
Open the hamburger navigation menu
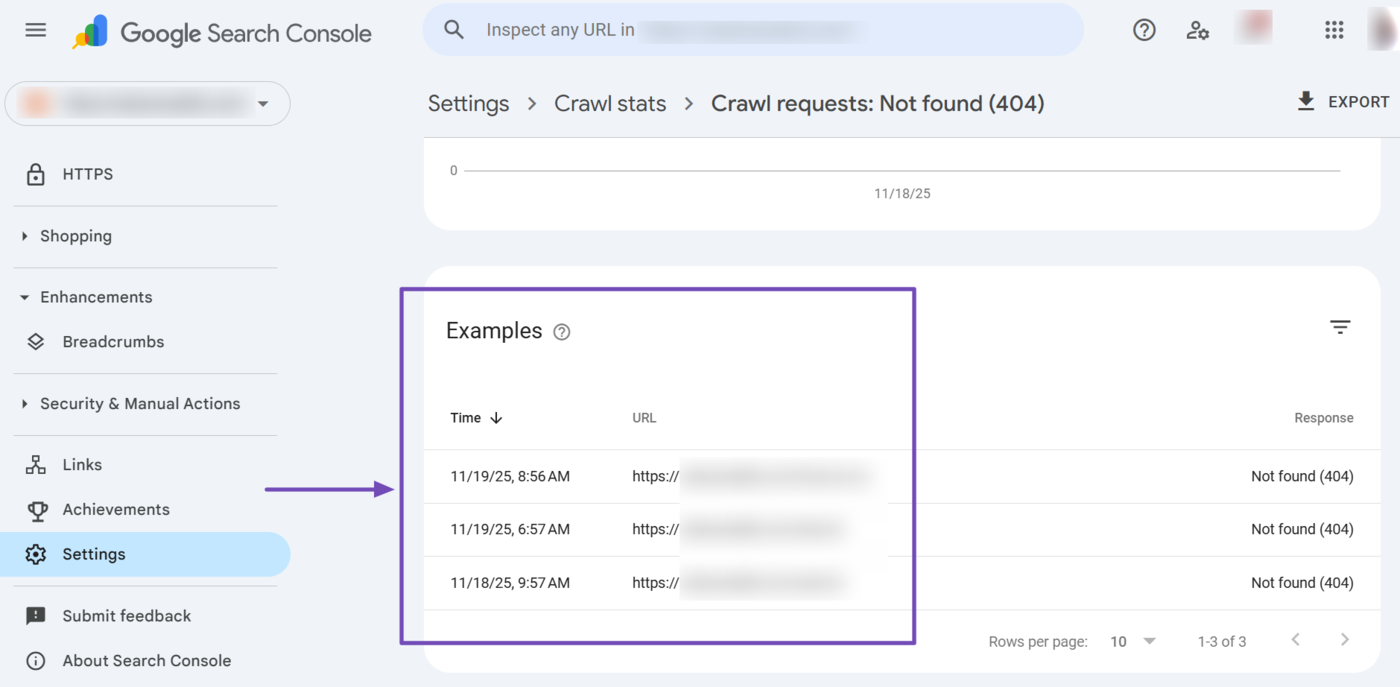tap(35, 30)
